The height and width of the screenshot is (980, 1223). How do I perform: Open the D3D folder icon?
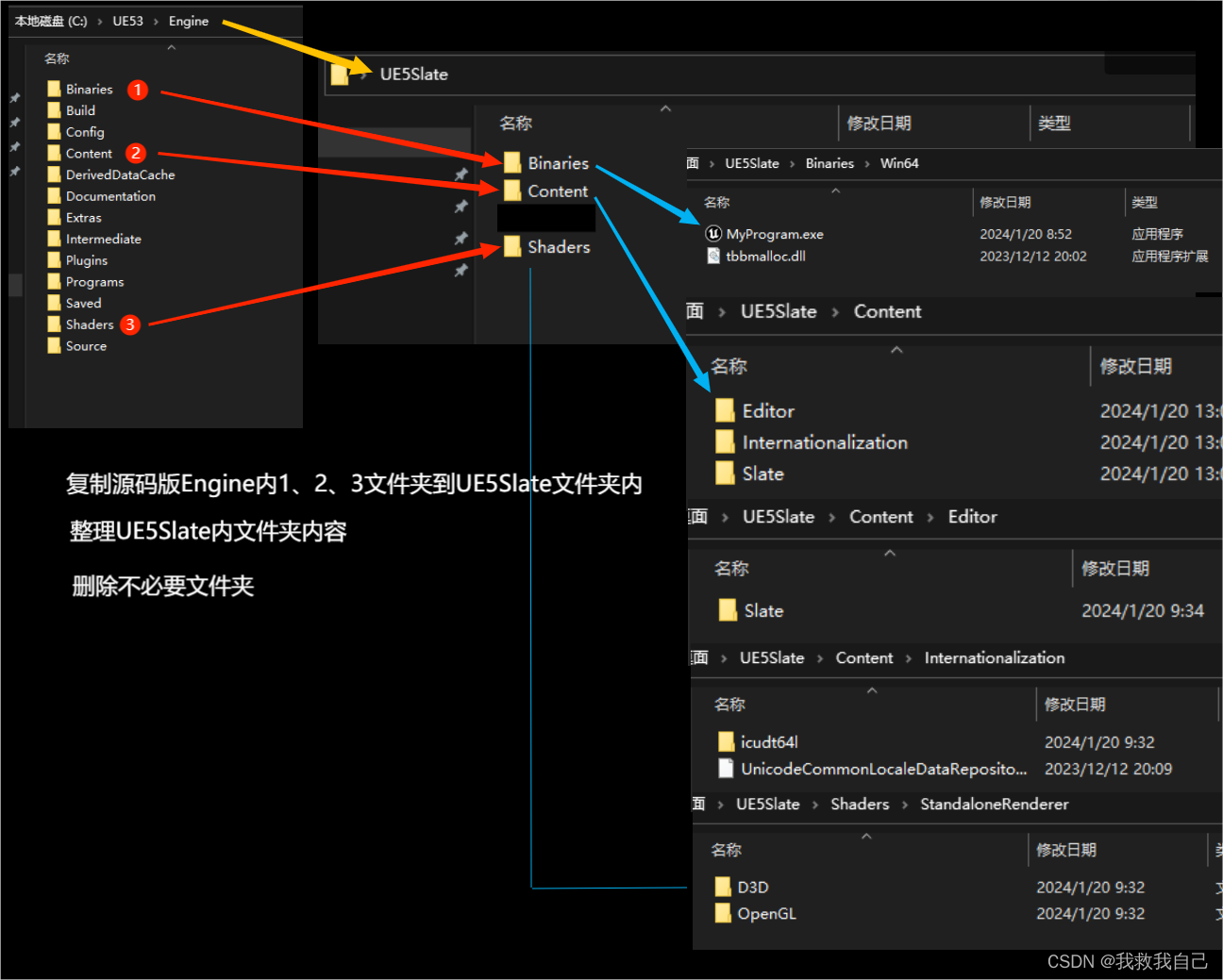723,887
